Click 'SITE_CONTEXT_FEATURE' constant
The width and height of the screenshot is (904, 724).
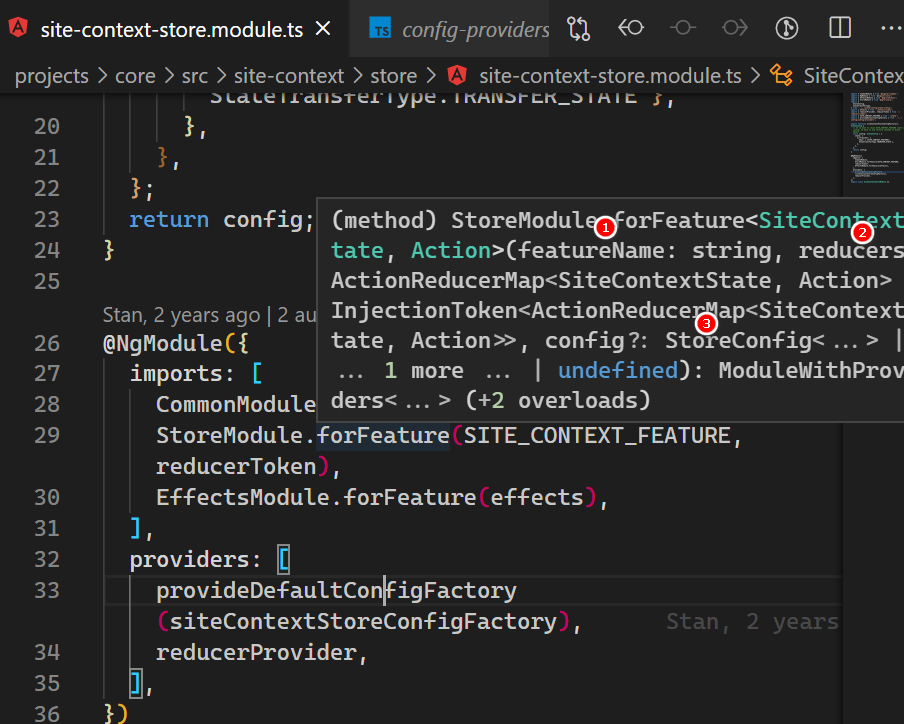tap(597, 435)
